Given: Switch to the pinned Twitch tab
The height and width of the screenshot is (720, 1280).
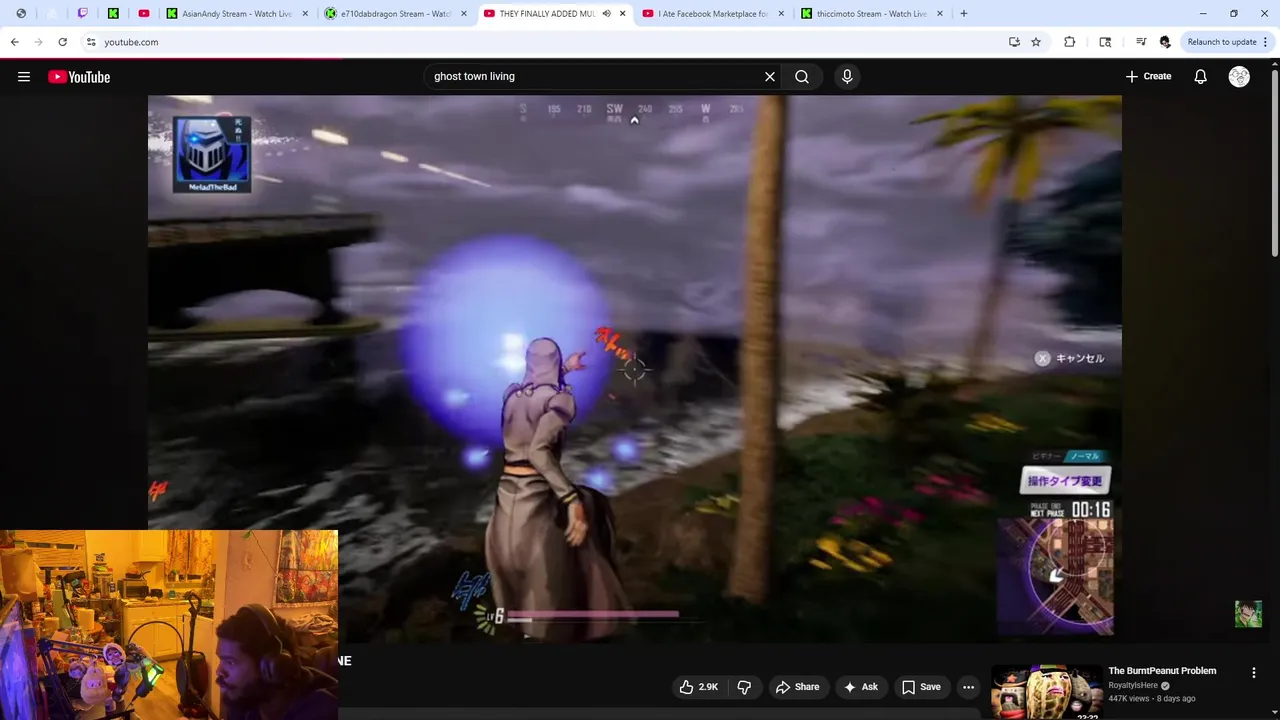Looking at the screenshot, I should tap(82, 14).
